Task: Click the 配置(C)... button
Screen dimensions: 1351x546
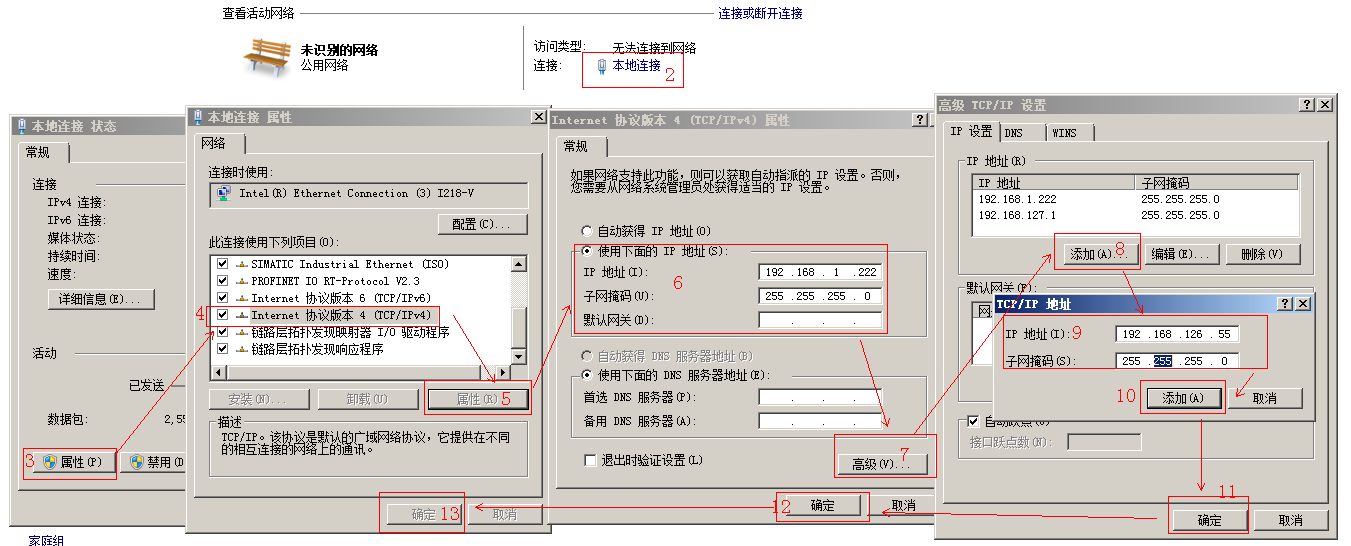Action: pyautogui.click(x=482, y=224)
